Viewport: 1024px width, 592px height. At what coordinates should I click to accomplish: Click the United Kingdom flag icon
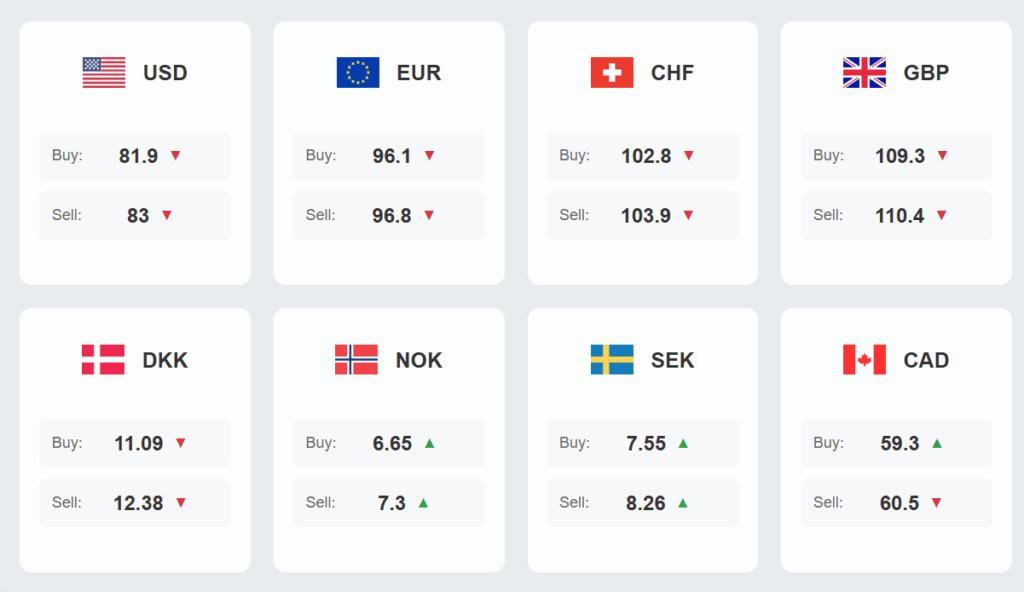[865, 73]
